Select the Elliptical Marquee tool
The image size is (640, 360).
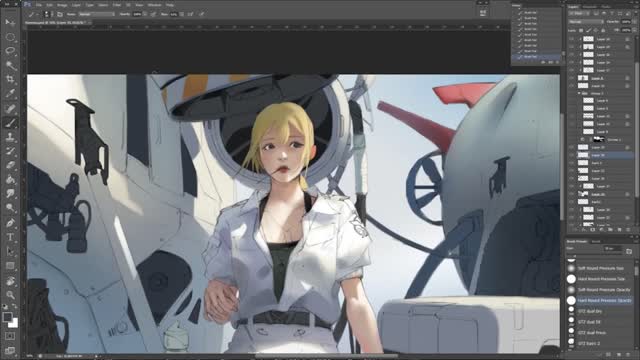(x=10, y=37)
